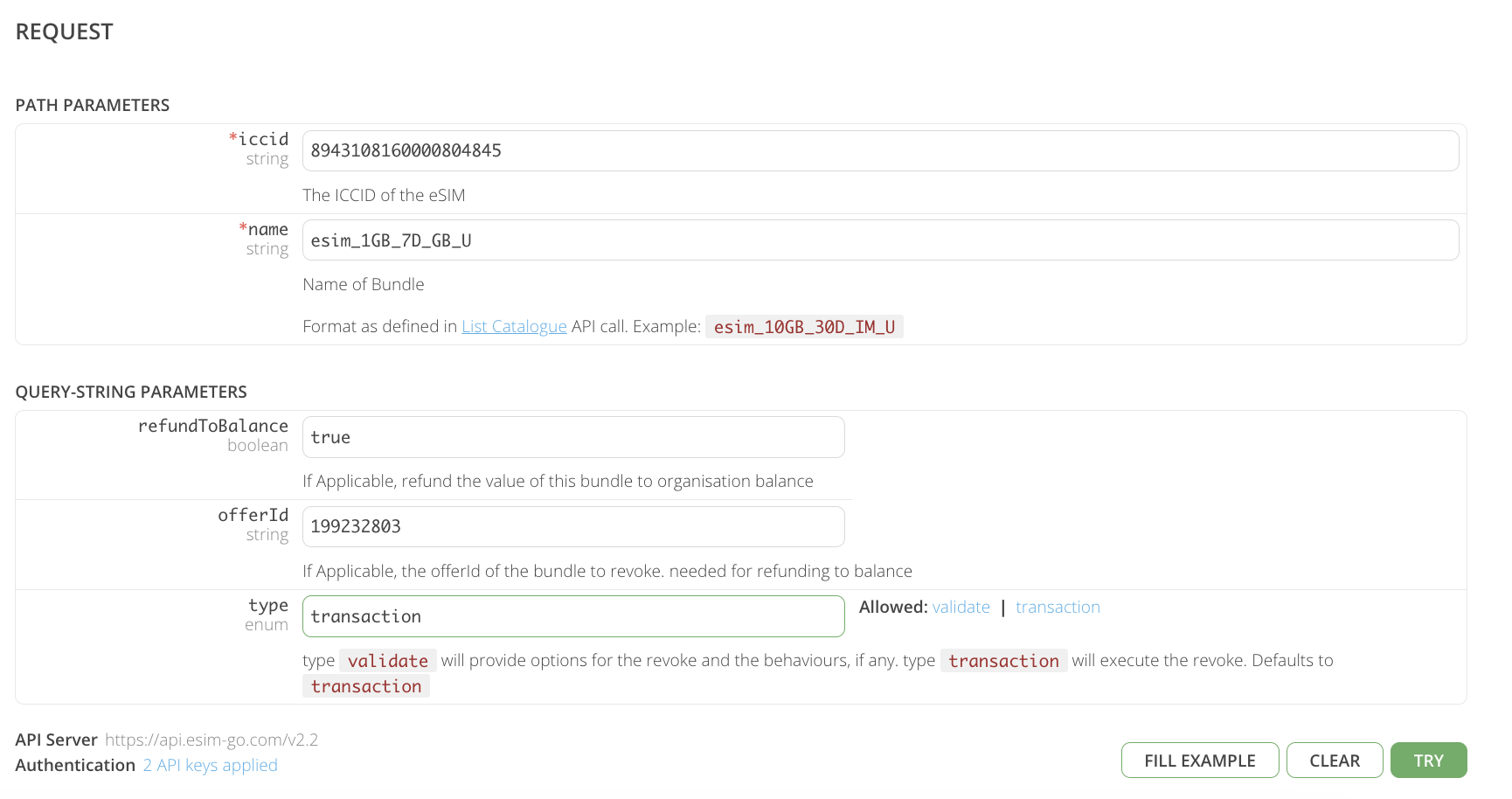Click the REQUEST heading
1512x799 pixels.
65,31
